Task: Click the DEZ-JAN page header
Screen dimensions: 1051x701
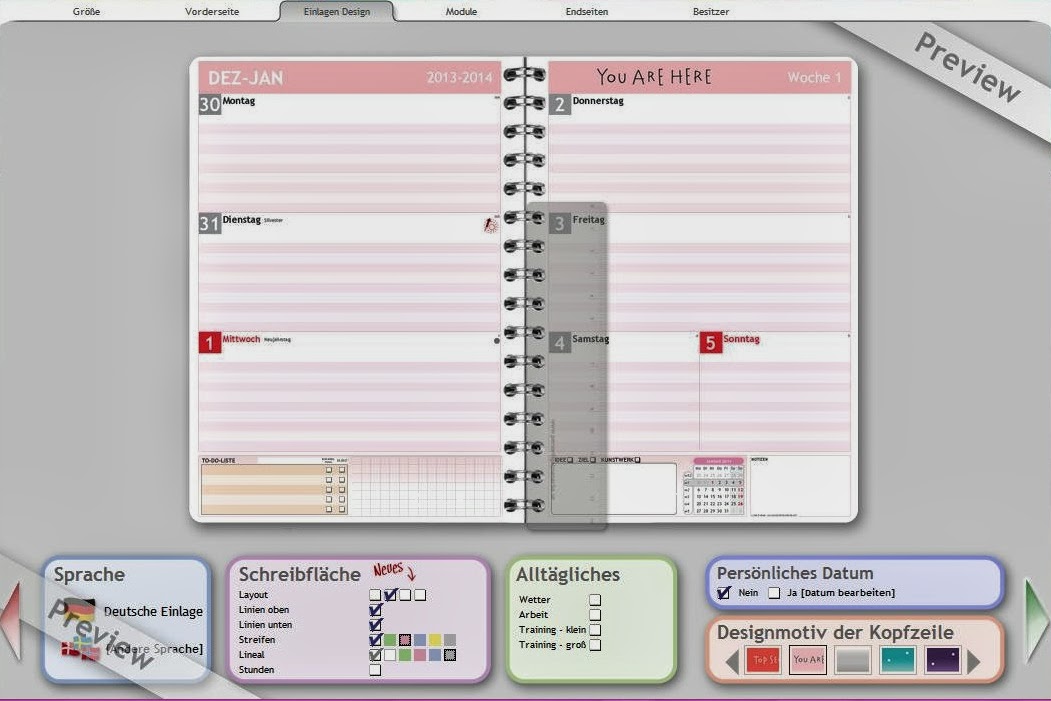Action: 246,78
